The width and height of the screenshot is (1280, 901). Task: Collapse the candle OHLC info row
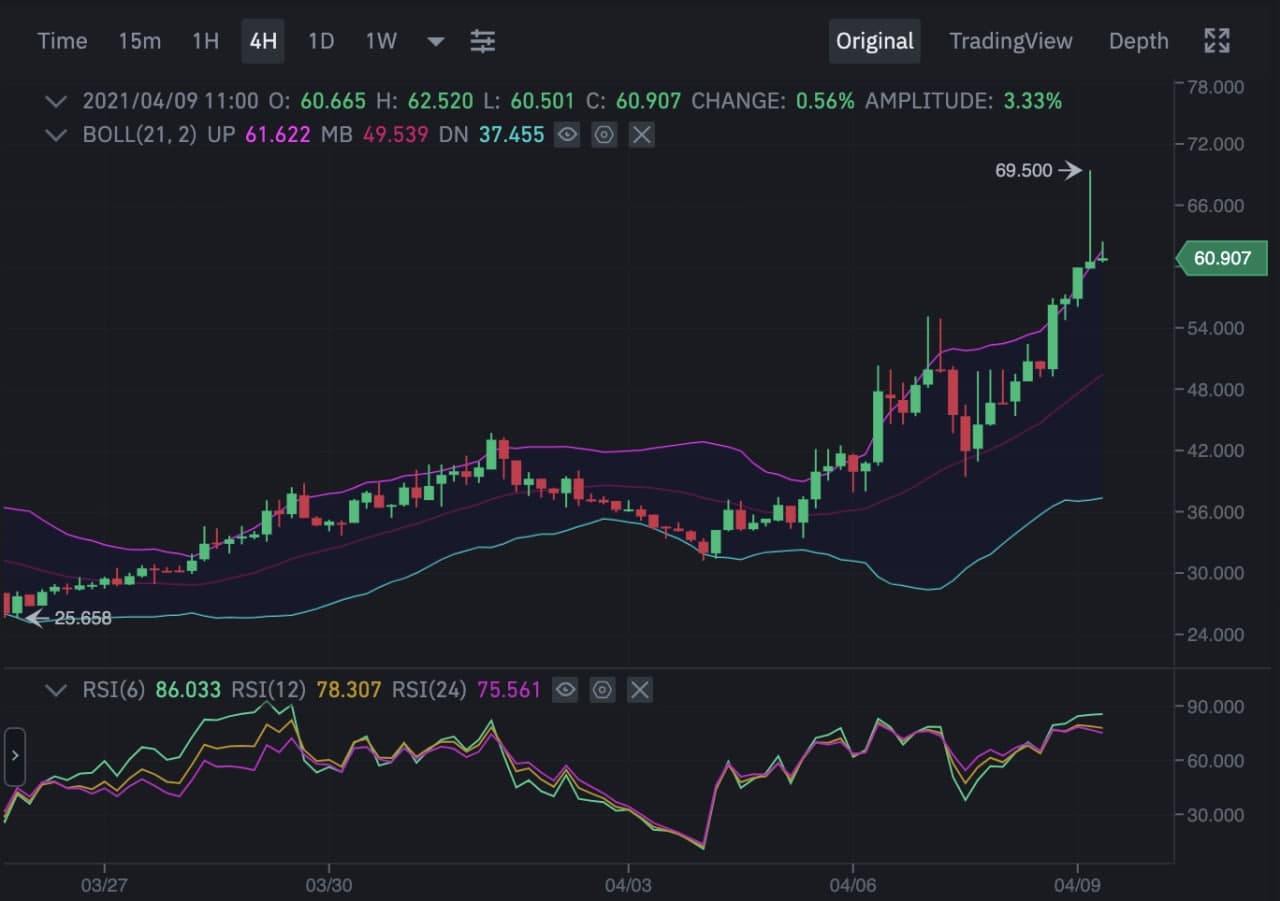coord(56,101)
